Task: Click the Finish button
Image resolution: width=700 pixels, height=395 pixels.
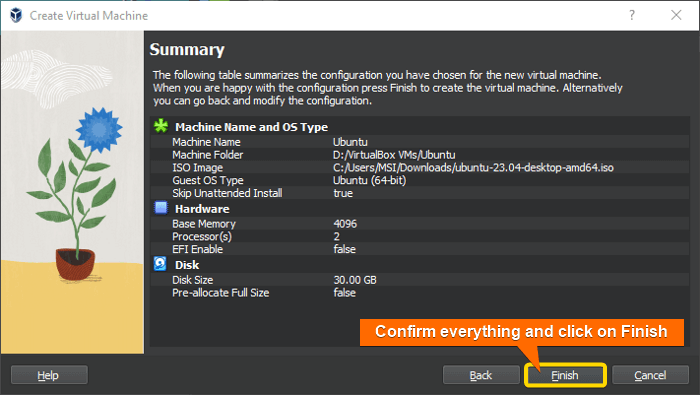Action: click(x=565, y=375)
